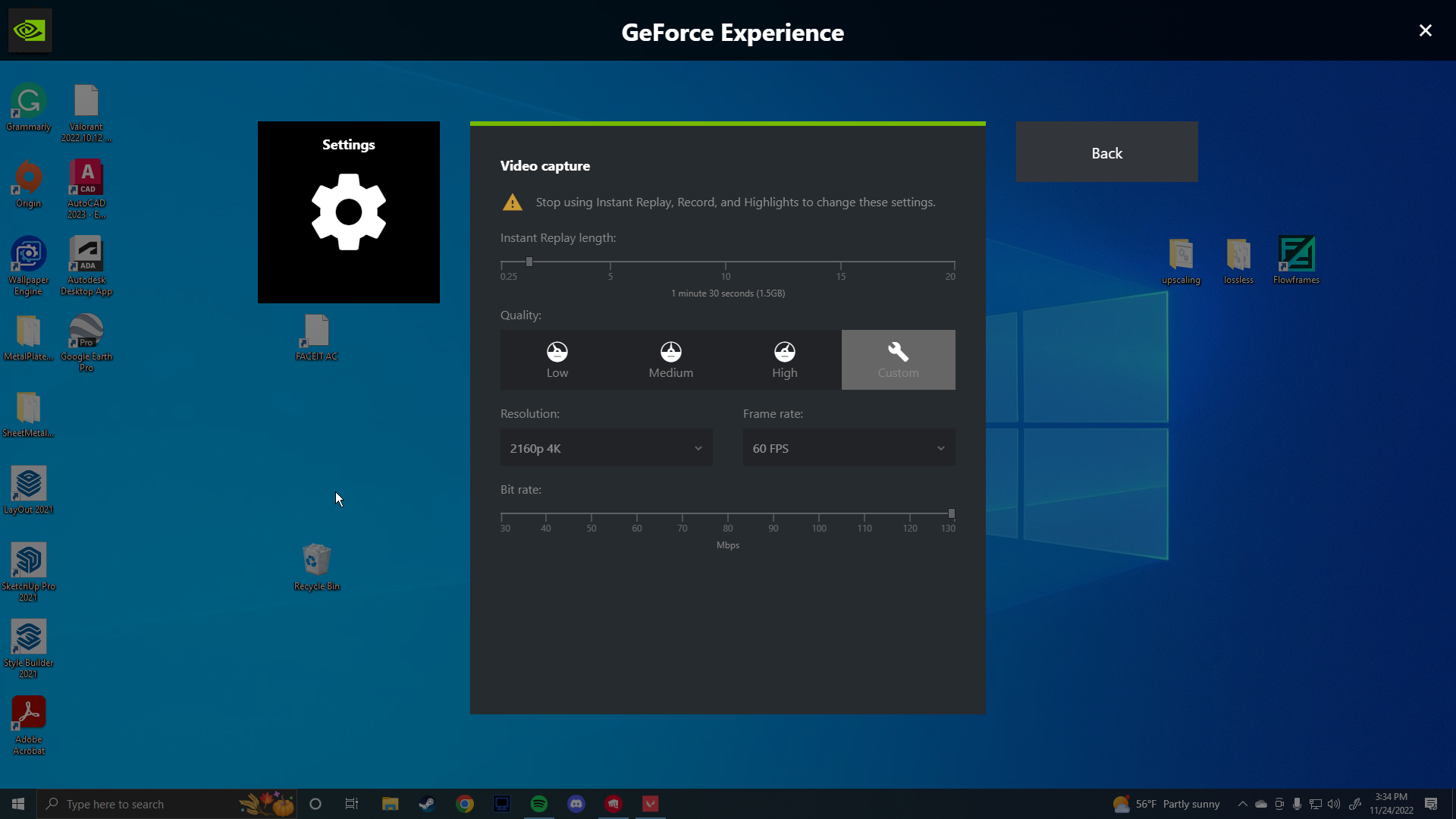This screenshot has width=1456, height=819.
Task: Open Google Chrome from the taskbar
Action: point(465,804)
